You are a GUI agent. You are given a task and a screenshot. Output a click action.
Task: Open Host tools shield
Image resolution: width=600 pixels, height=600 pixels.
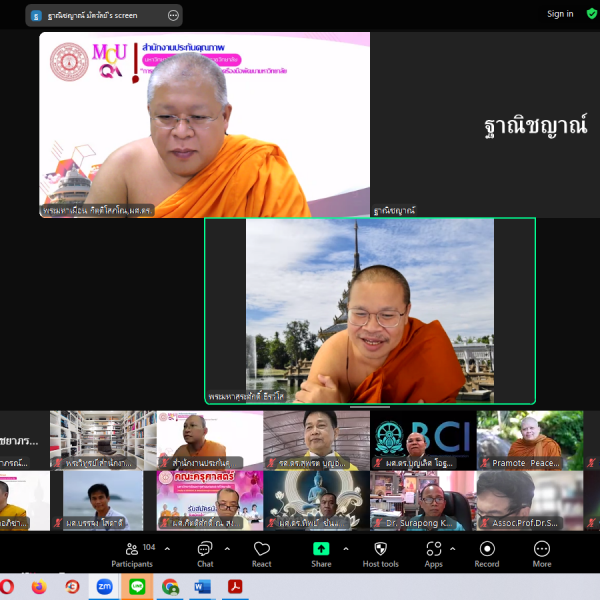381,555
